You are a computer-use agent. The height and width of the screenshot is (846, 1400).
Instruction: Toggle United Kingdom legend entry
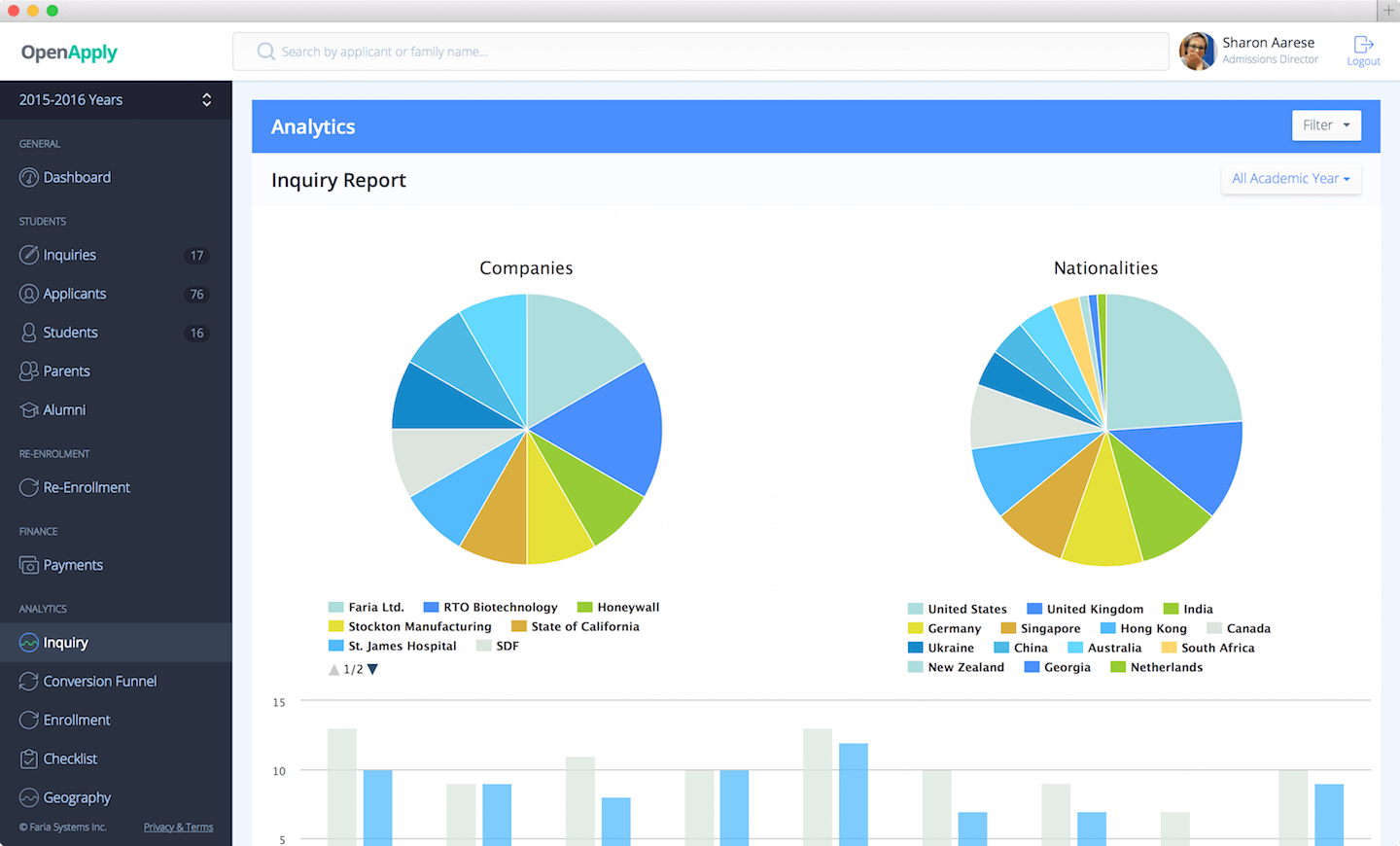point(1085,609)
